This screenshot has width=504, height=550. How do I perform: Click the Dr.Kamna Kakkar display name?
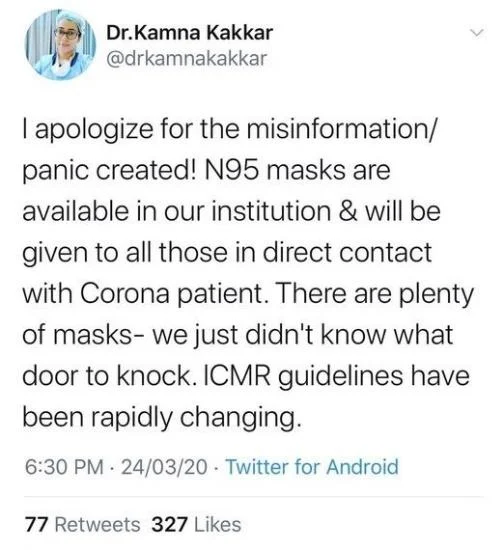(189, 33)
